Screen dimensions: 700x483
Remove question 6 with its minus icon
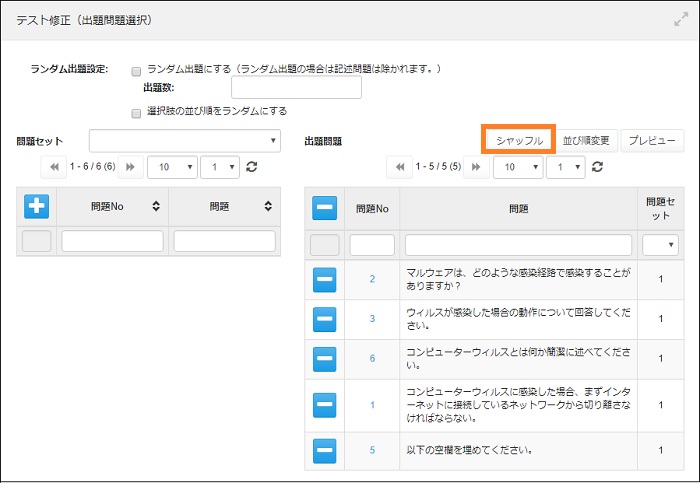(x=324, y=358)
